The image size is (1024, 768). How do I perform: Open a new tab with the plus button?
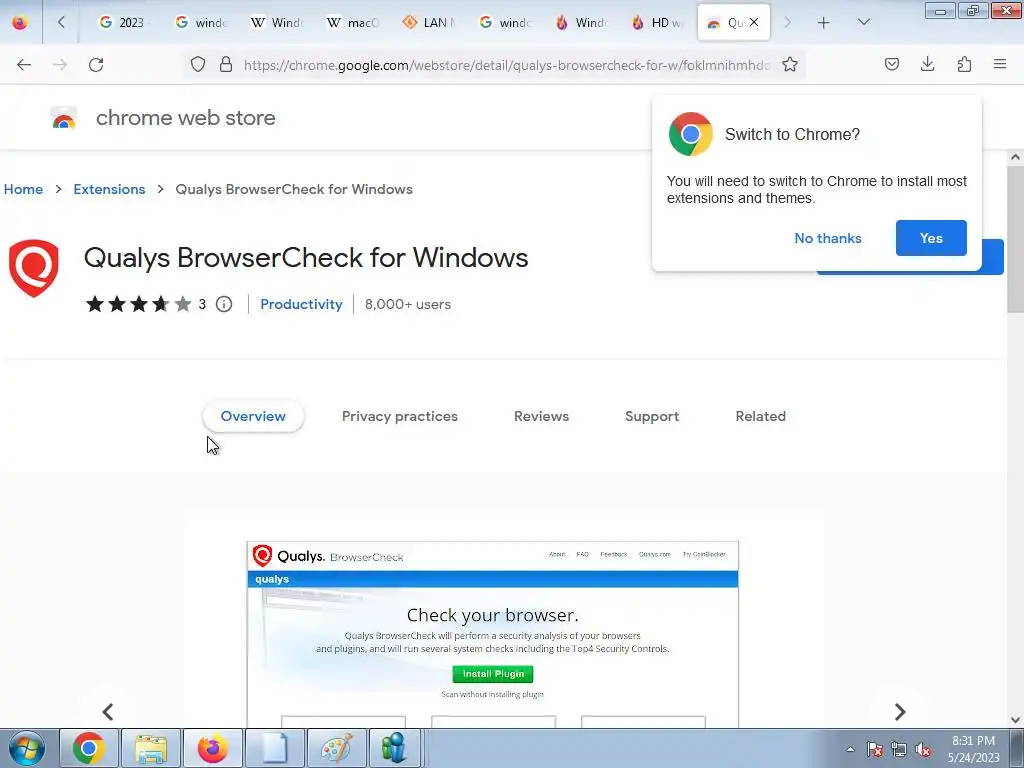[x=824, y=22]
